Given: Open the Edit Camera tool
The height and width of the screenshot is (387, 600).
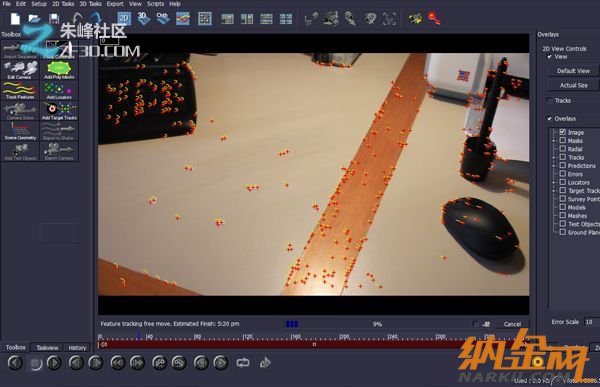Looking at the screenshot, I should pyautogui.click(x=20, y=70).
